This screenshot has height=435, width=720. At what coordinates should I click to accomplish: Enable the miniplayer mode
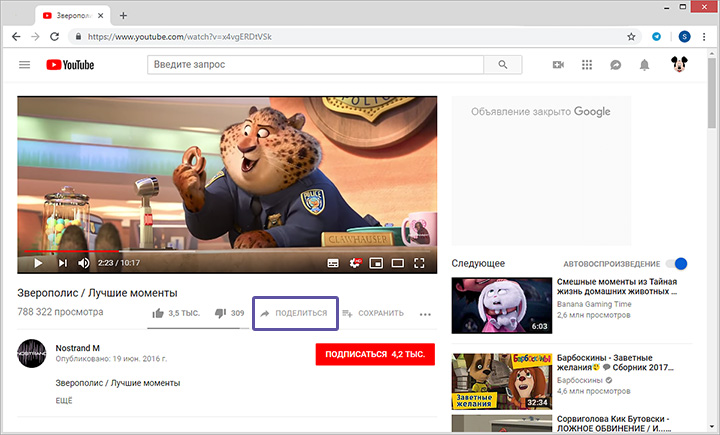tap(376, 263)
